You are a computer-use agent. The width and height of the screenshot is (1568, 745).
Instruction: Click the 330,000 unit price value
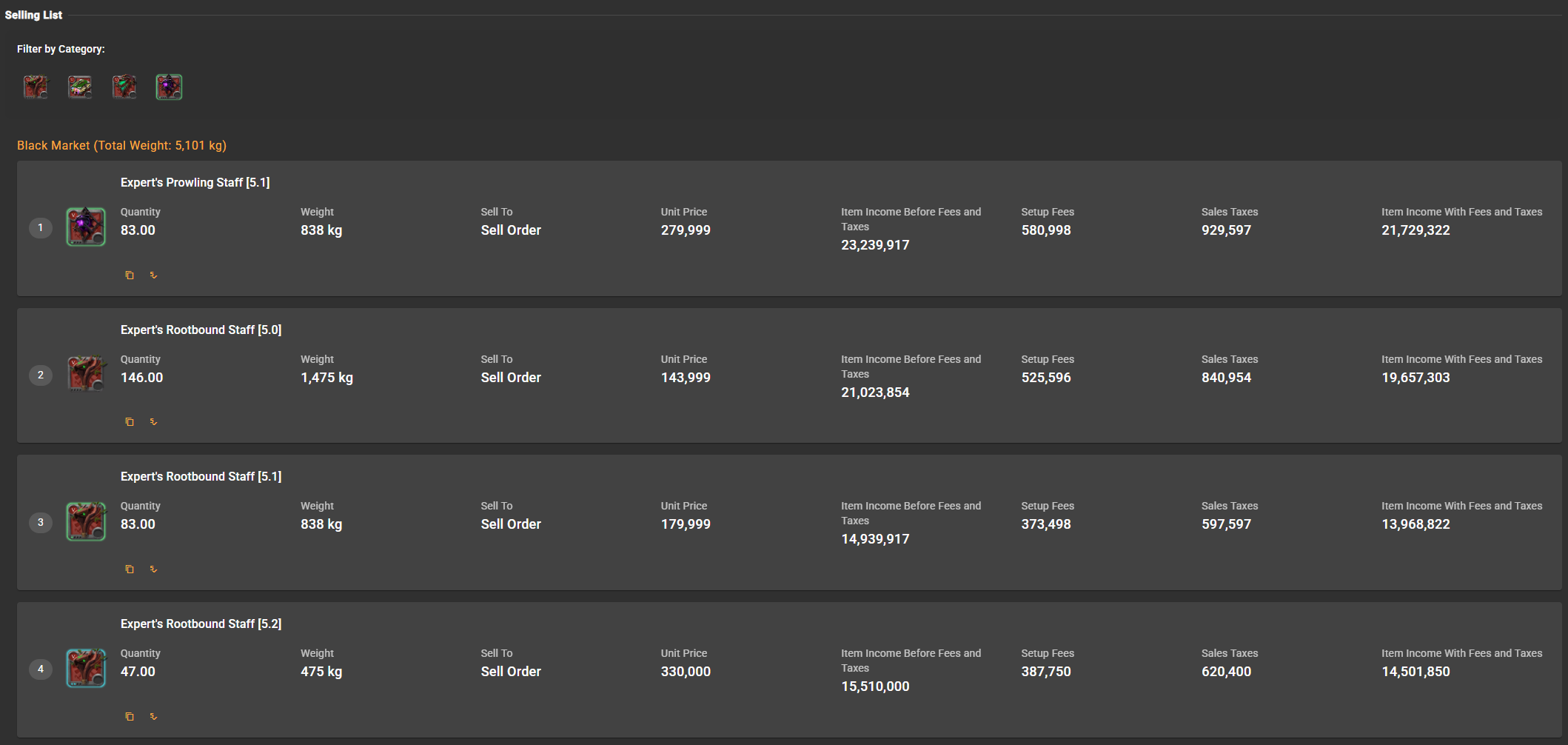(686, 672)
